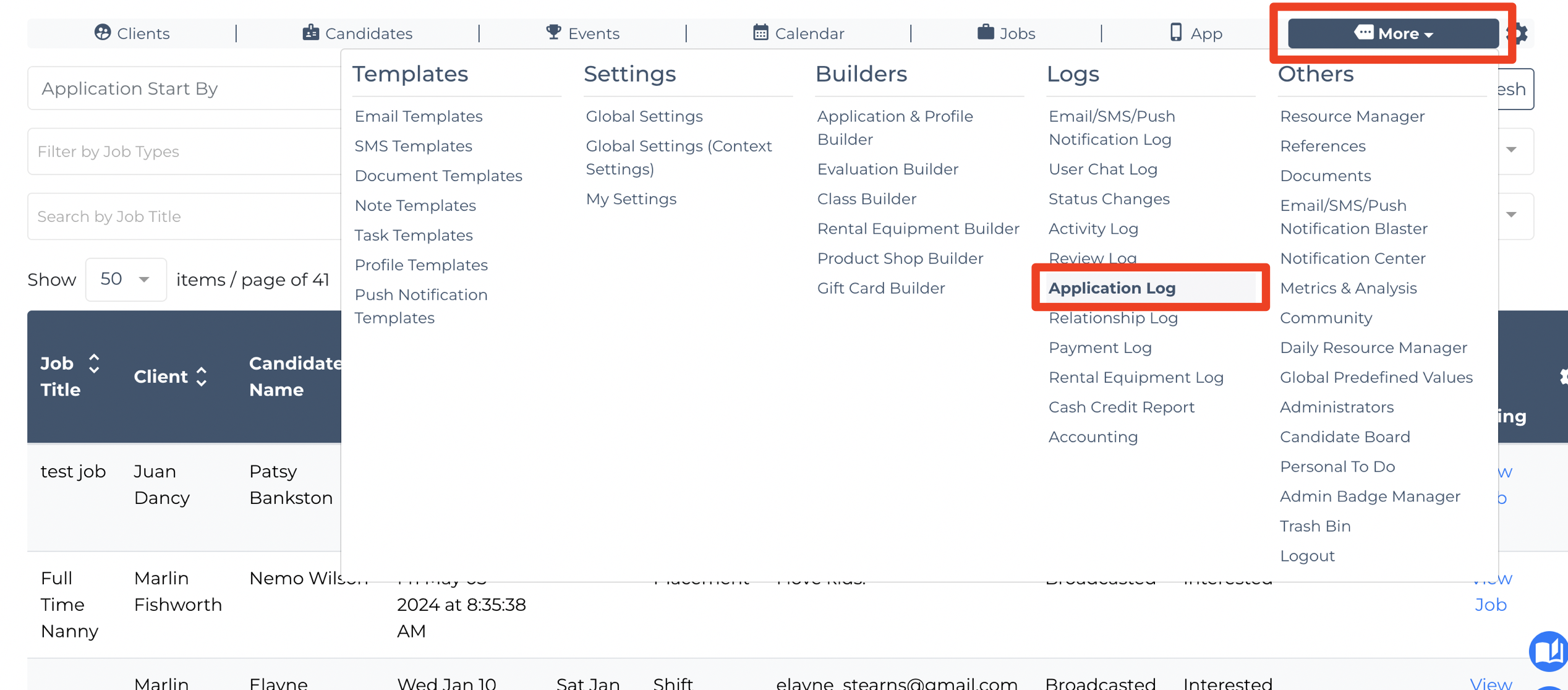Click the Jobs briefcase icon
The image size is (1568, 690).
pyautogui.click(x=986, y=32)
